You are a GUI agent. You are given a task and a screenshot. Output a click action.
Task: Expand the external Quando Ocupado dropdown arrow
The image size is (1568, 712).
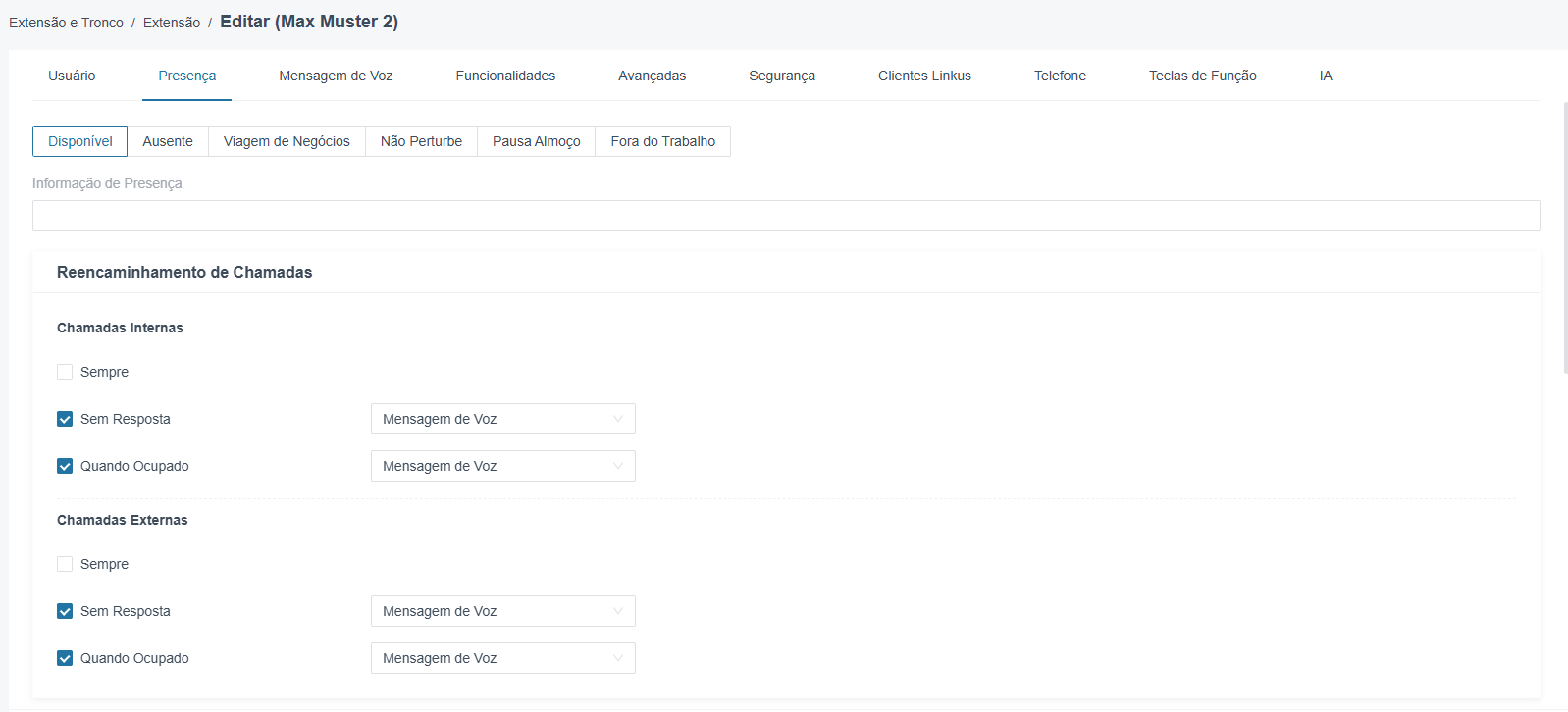click(x=618, y=658)
